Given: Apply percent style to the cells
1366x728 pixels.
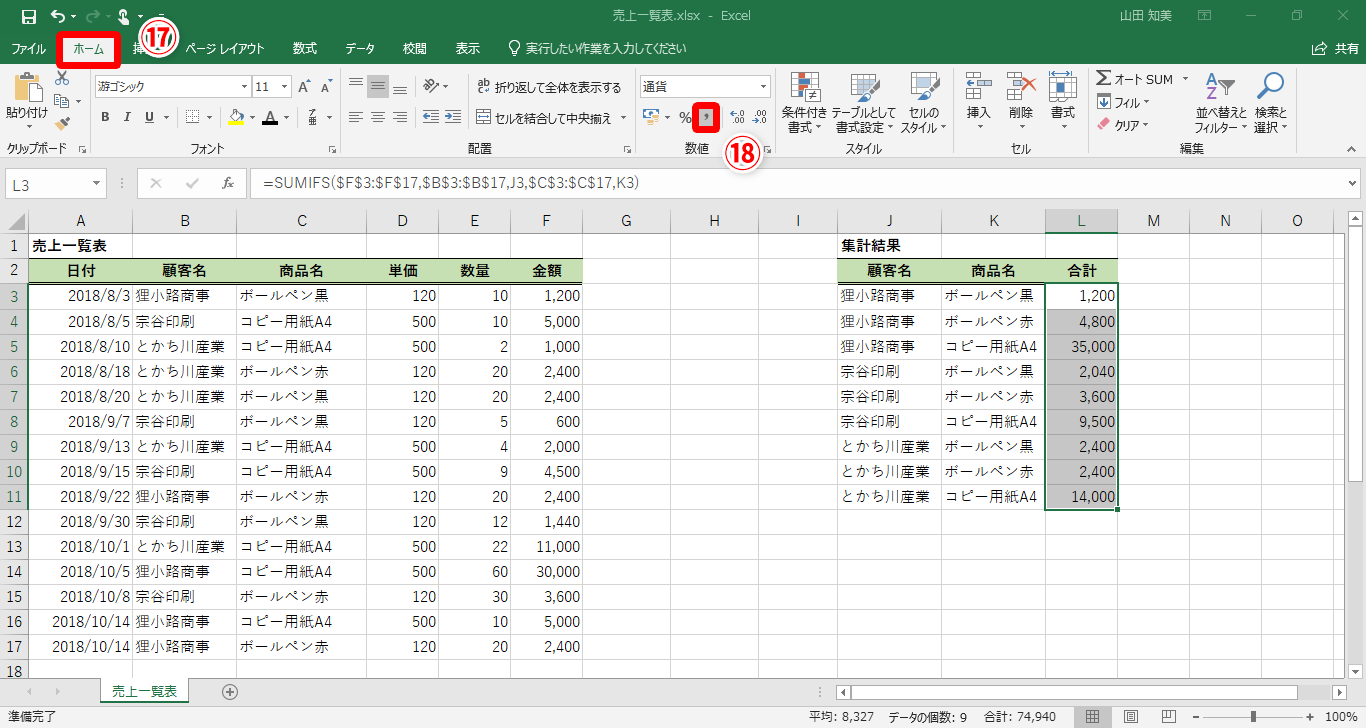Looking at the screenshot, I should [685, 118].
